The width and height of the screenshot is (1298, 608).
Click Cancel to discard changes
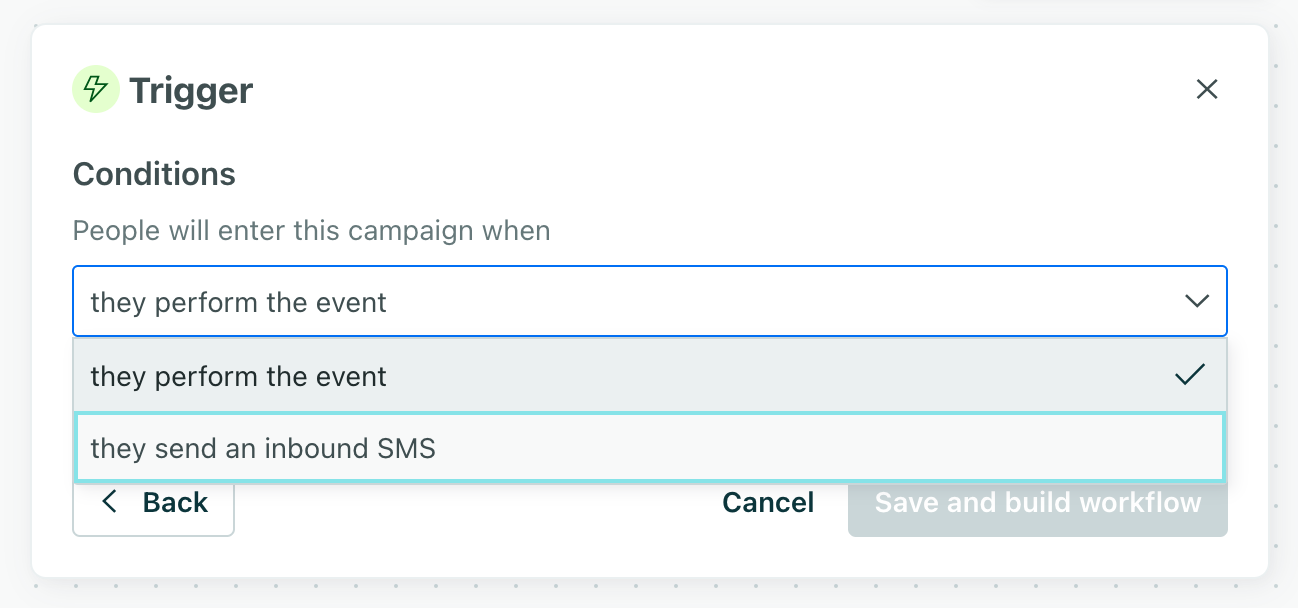767,502
